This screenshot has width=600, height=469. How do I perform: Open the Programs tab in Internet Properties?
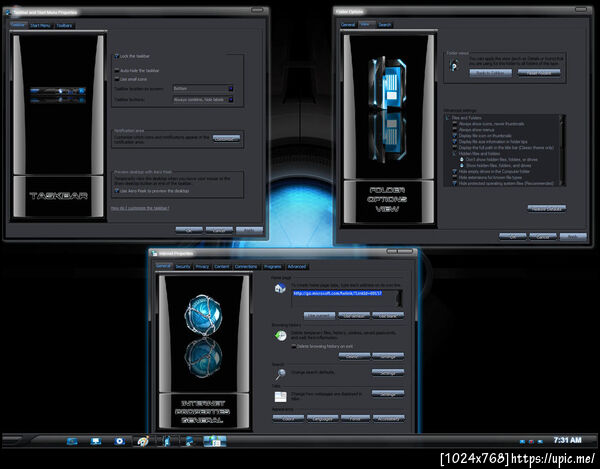(273, 267)
